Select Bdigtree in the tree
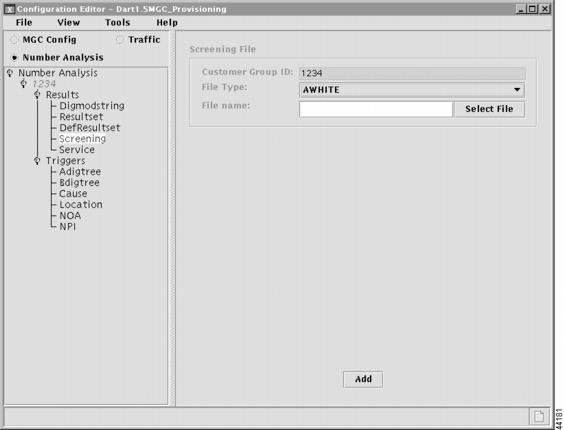Screen dimensions: 564x430 tap(79, 182)
